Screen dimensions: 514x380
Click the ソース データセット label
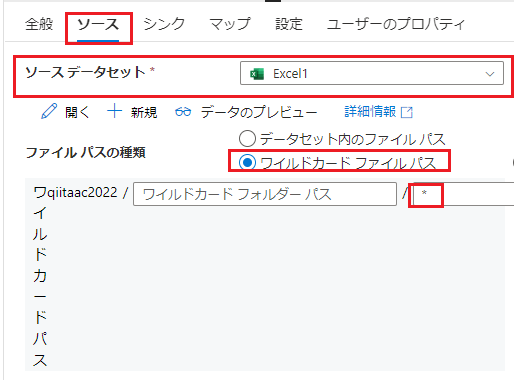point(85,72)
